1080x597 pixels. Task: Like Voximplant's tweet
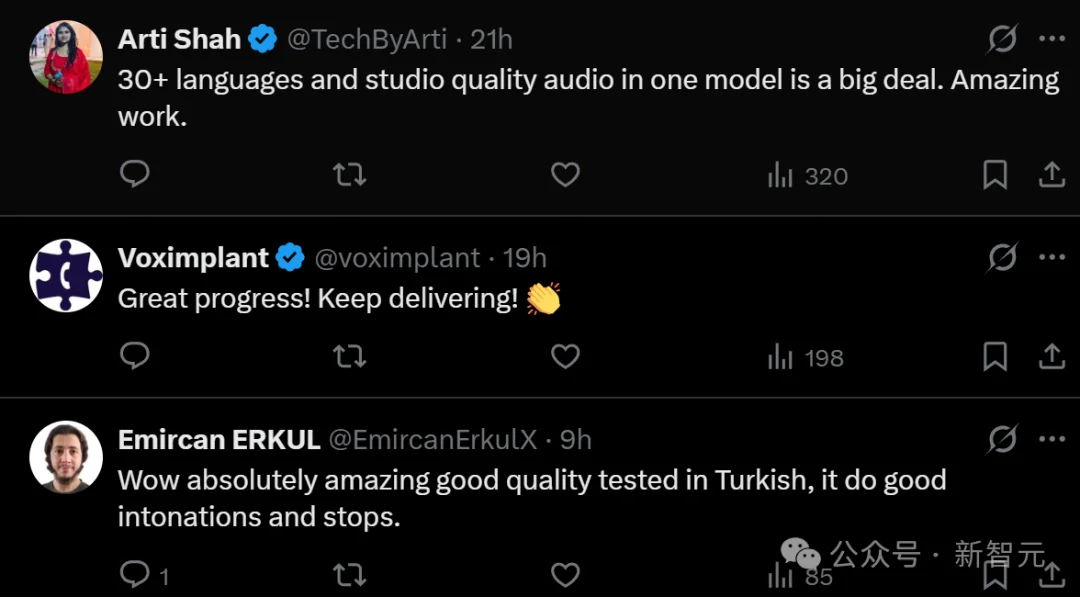point(565,356)
